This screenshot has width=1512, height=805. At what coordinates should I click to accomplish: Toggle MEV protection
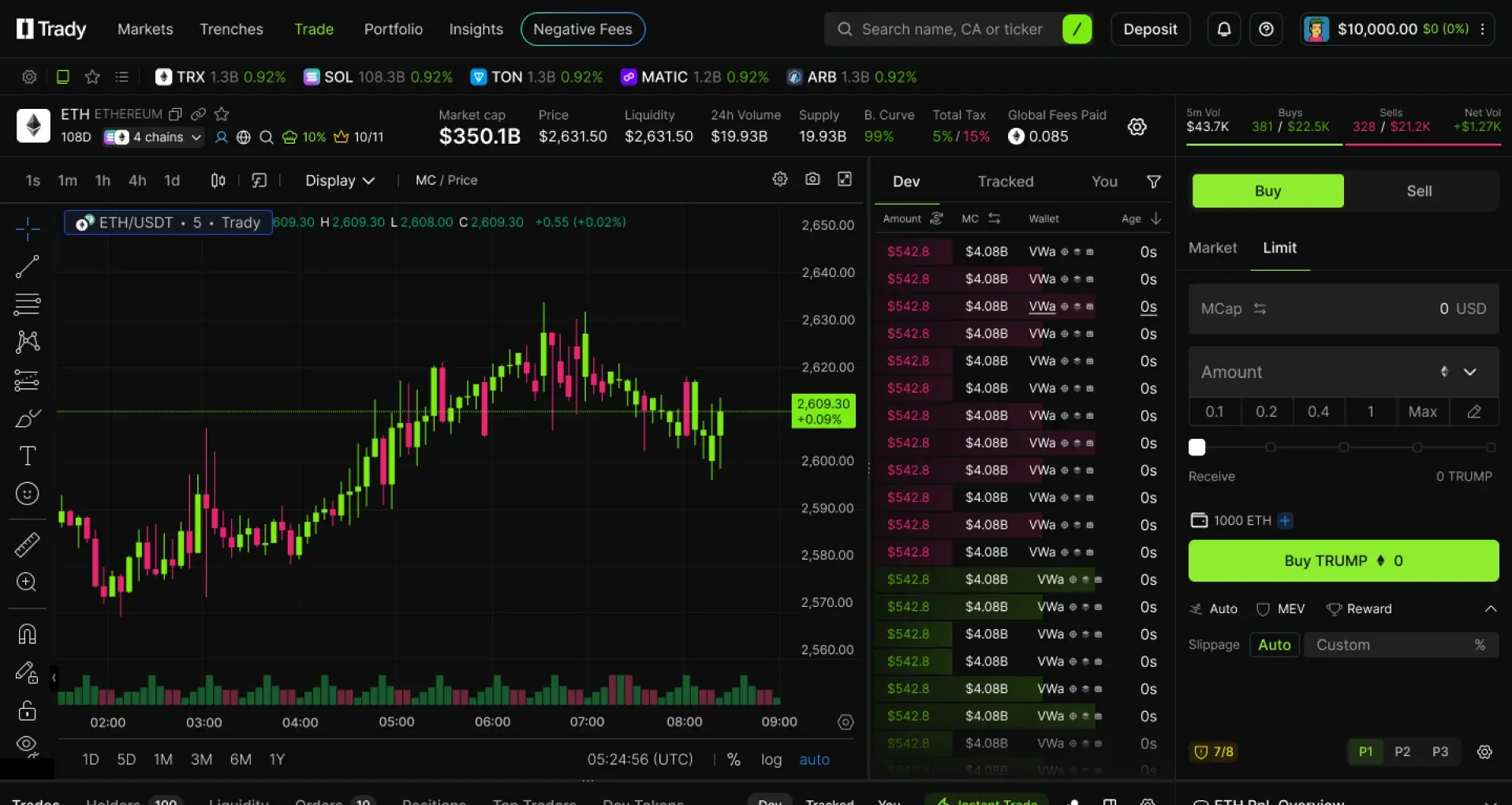[1281, 608]
